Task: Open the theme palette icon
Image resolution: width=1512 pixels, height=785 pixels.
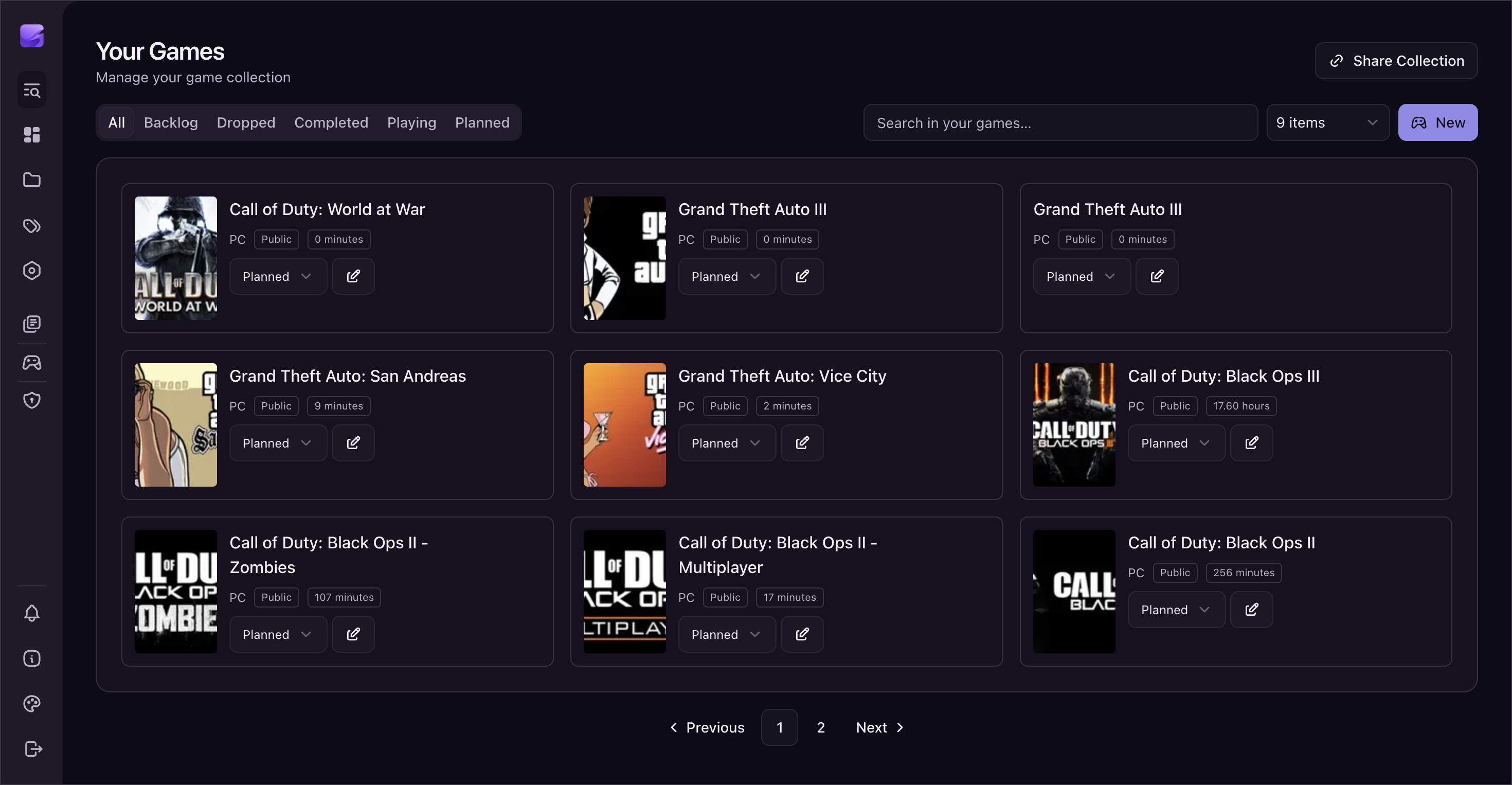Action: point(32,703)
